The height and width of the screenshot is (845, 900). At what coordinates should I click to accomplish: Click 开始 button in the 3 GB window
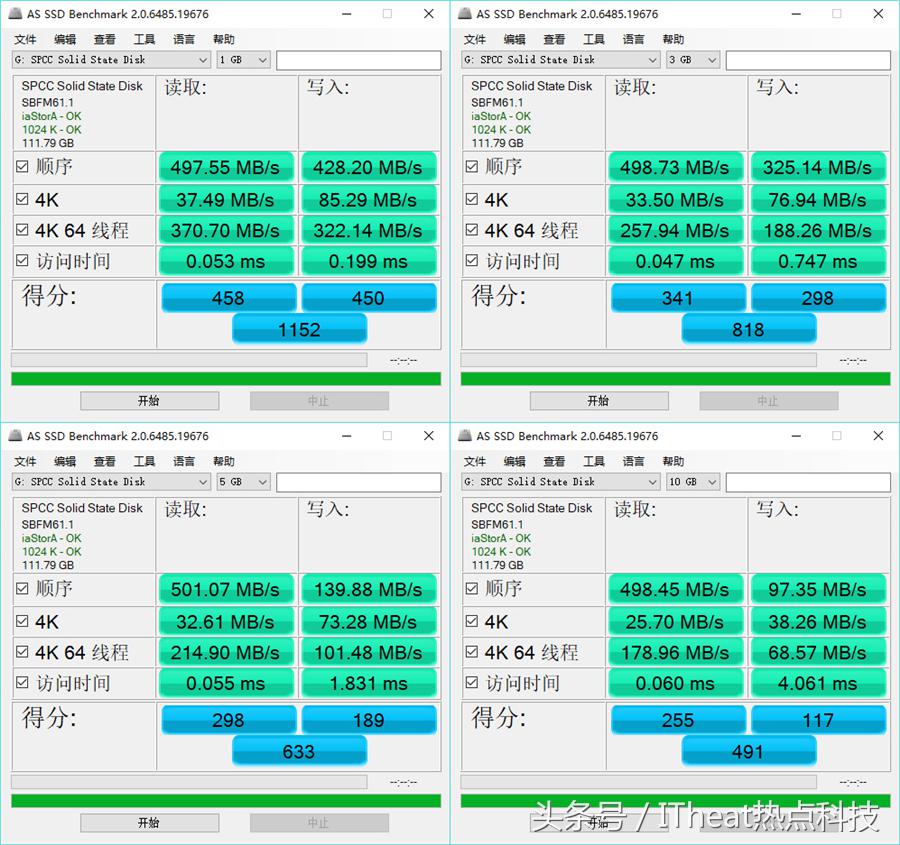tap(599, 401)
